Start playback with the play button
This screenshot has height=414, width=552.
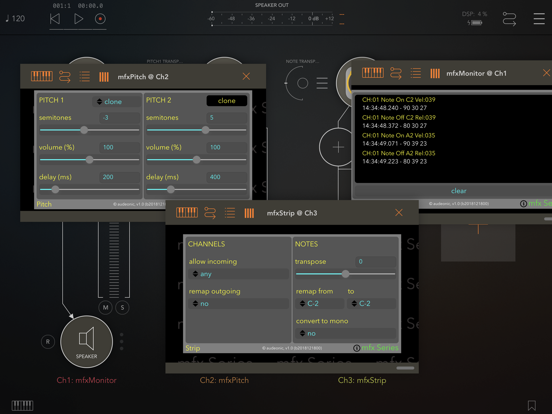coord(78,19)
